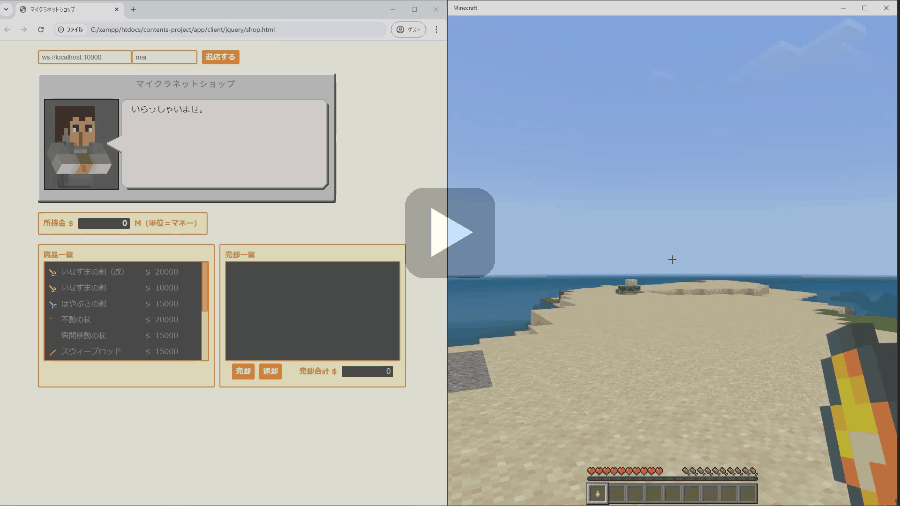Click the sword icon beside いなずまの剣（改）
Viewport: 900px width, 506px height.
point(52,272)
